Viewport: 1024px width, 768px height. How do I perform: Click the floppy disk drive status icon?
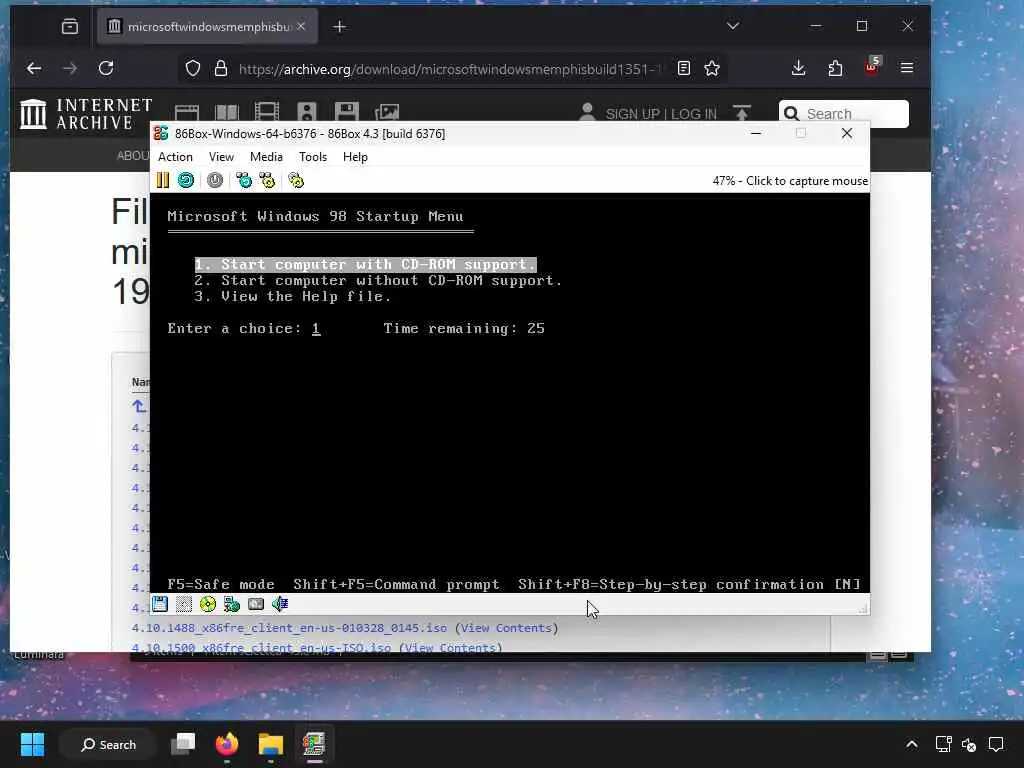tap(160, 604)
